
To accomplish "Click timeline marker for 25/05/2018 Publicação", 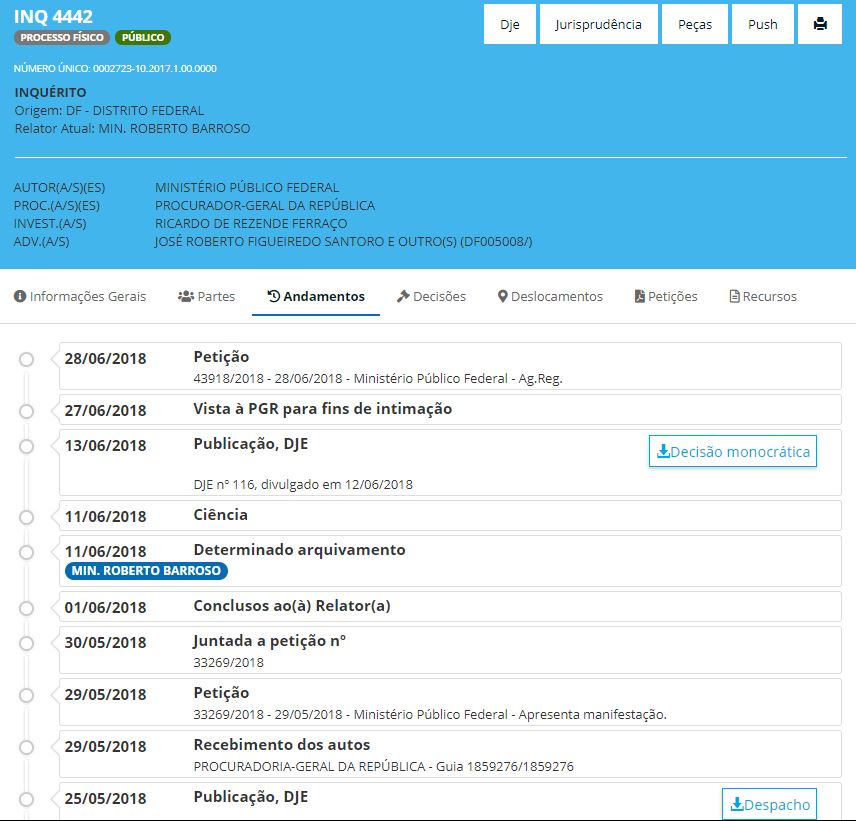I will (x=26, y=799).
